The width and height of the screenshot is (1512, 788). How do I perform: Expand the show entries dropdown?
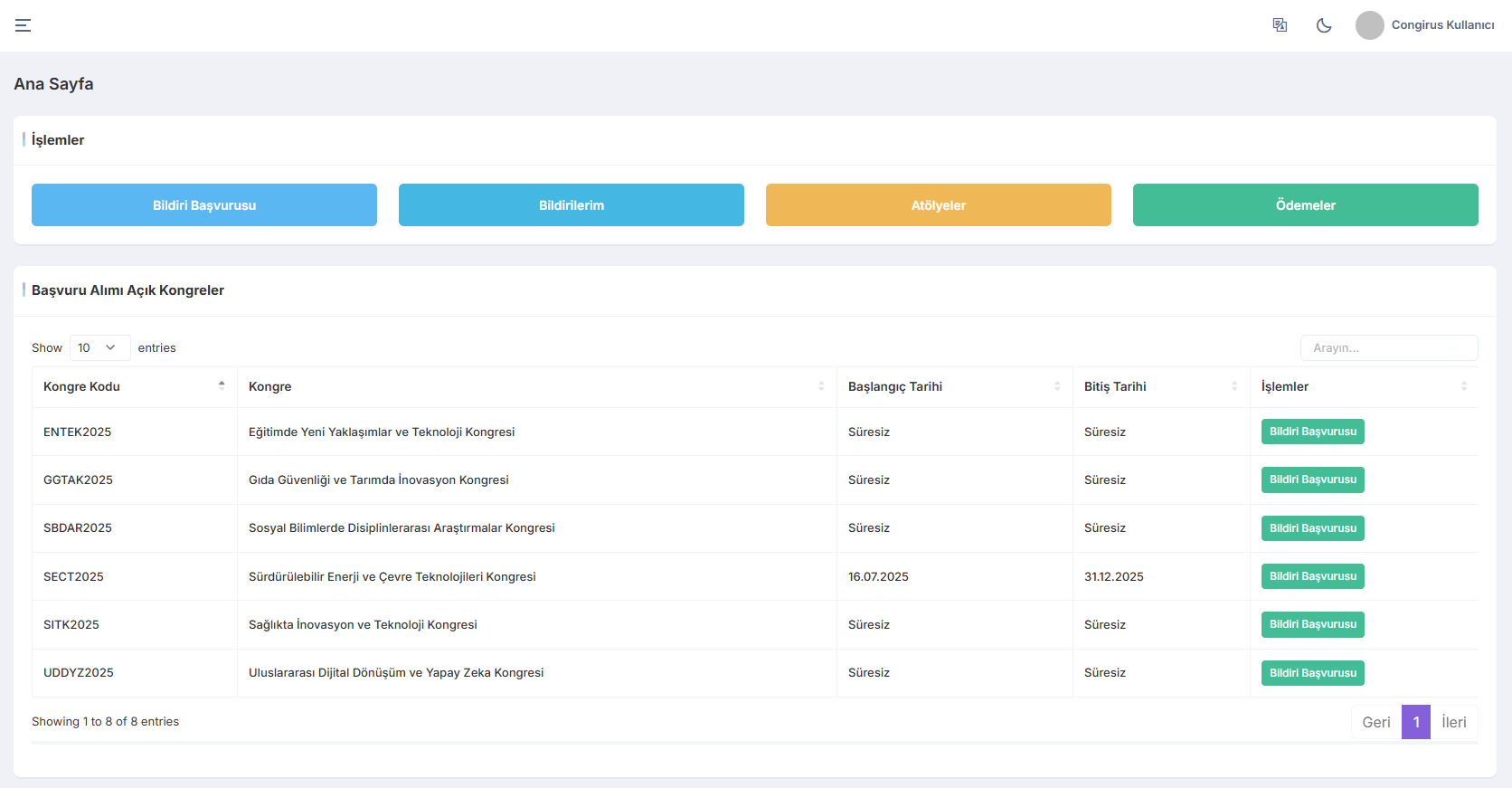point(99,348)
